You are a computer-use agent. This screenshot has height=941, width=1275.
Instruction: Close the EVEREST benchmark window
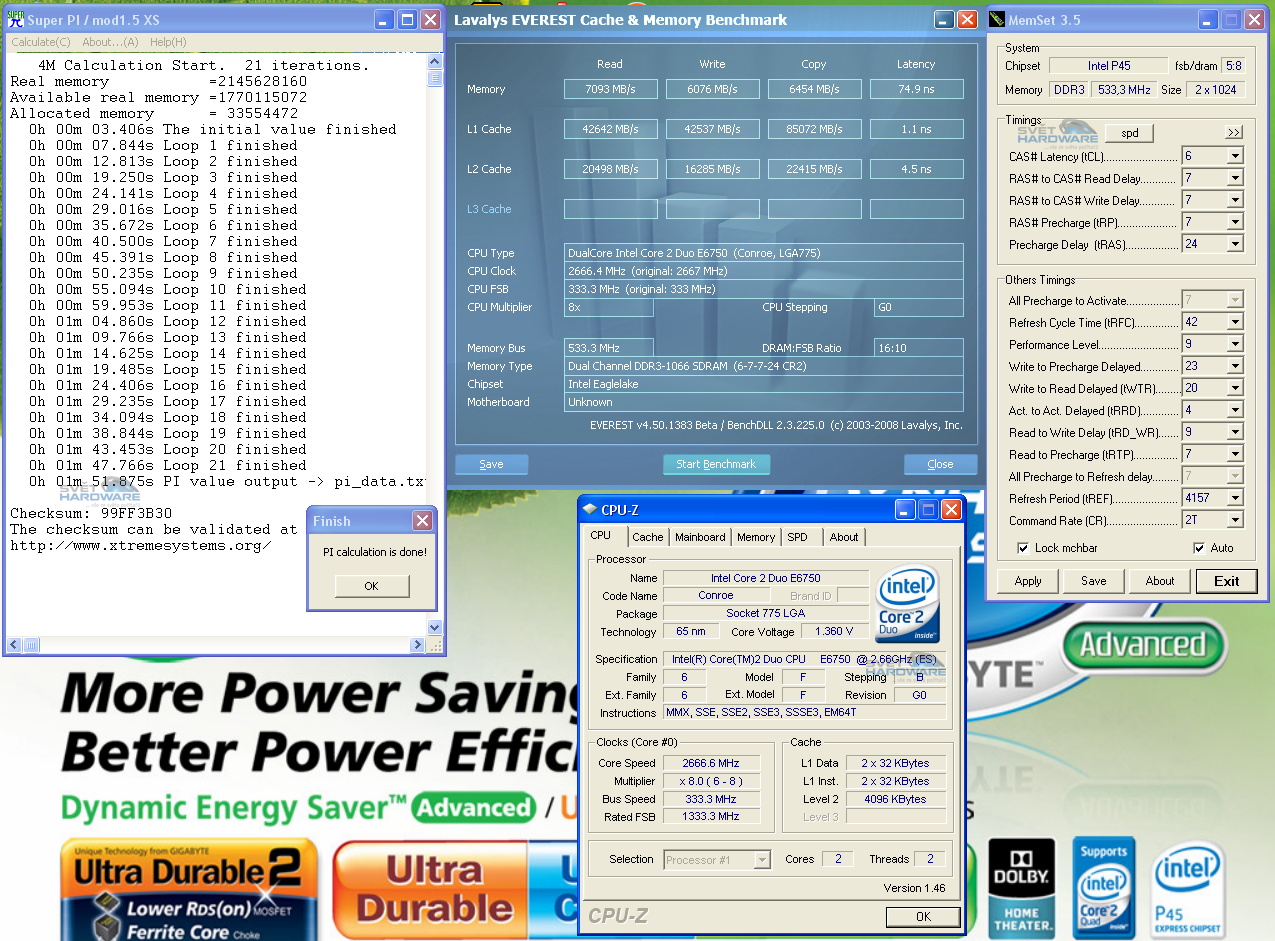(x=966, y=20)
